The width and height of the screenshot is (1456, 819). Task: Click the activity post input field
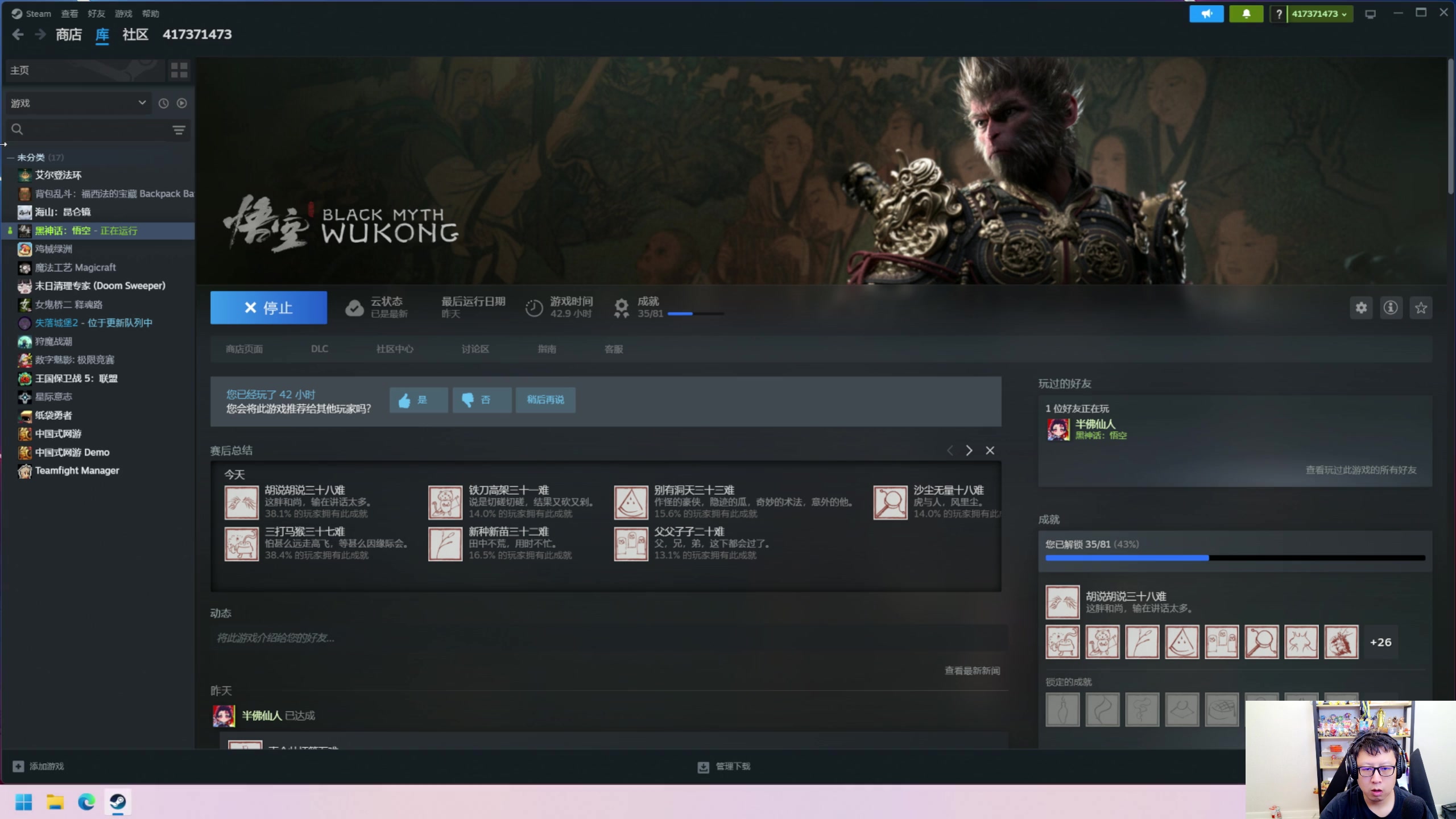point(609,638)
